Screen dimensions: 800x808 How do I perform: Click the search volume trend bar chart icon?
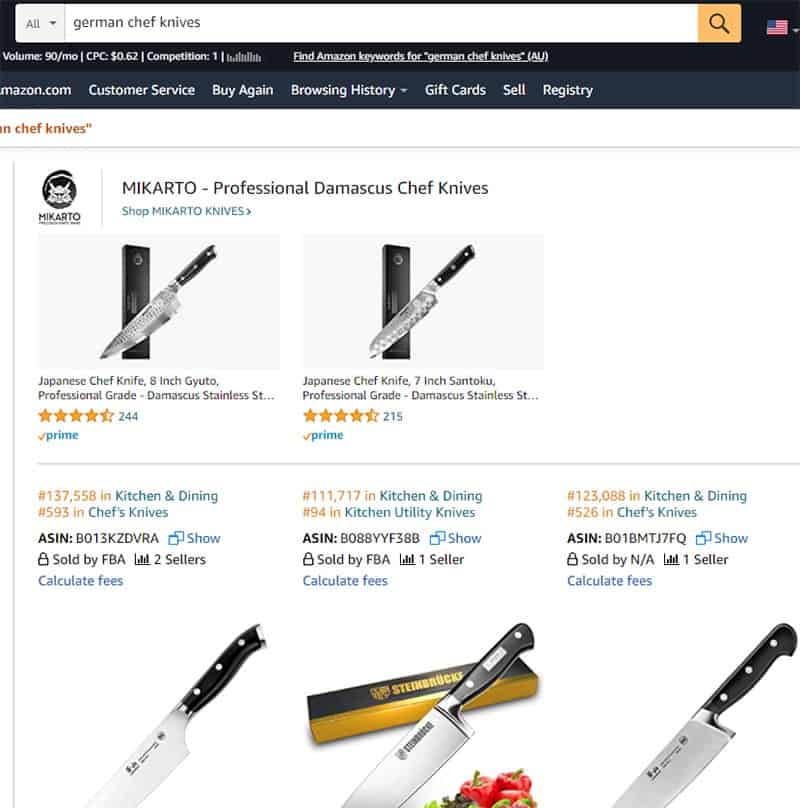tap(244, 57)
